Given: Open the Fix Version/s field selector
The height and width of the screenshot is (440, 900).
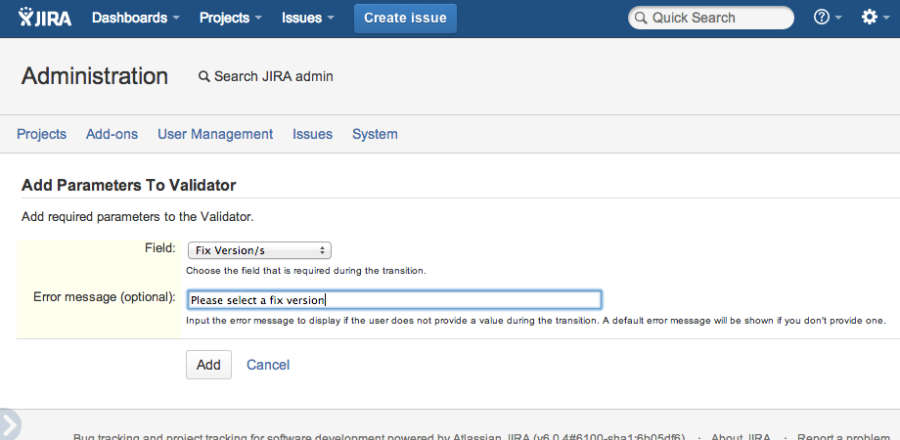Looking at the screenshot, I should [x=259, y=251].
